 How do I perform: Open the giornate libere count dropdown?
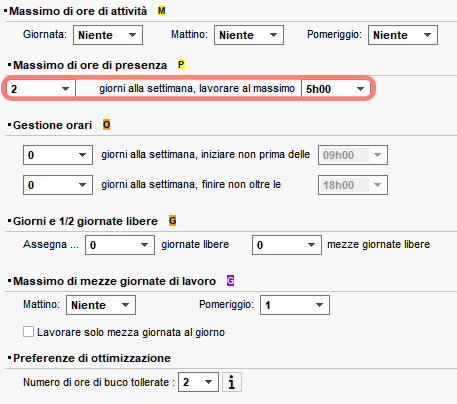coord(120,245)
